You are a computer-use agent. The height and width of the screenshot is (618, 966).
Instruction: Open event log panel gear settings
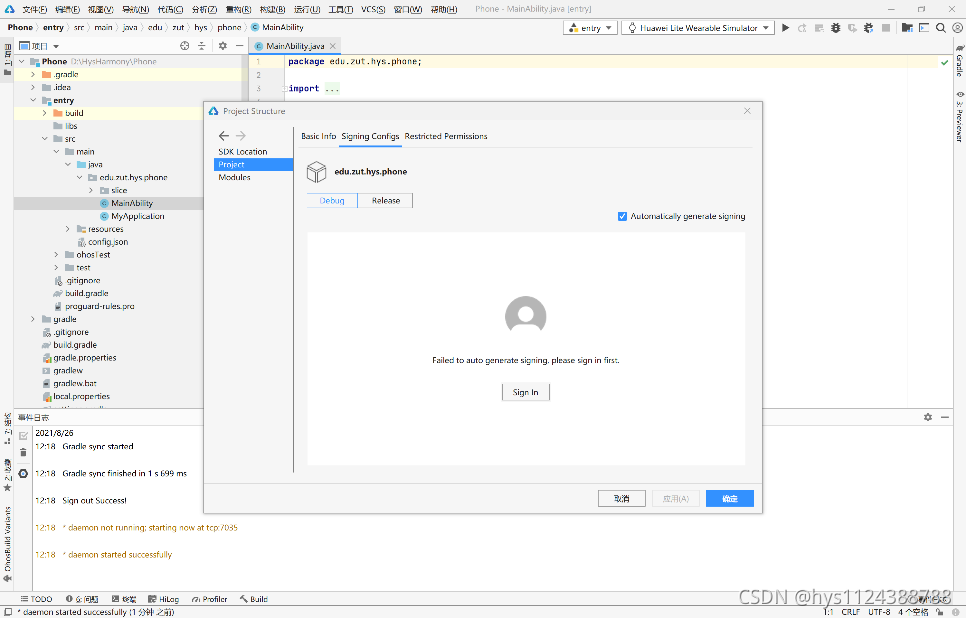click(x=928, y=417)
